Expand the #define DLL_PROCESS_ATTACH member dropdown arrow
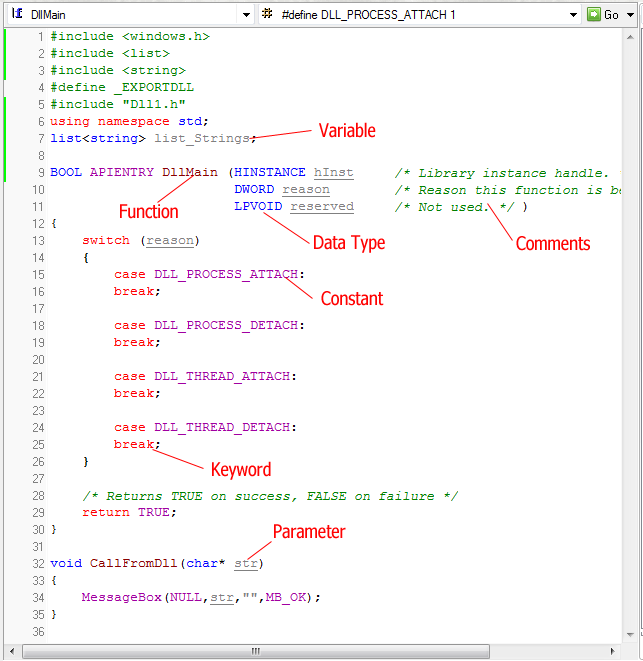This screenshot has height=661, width=643. tap(573, 15)
